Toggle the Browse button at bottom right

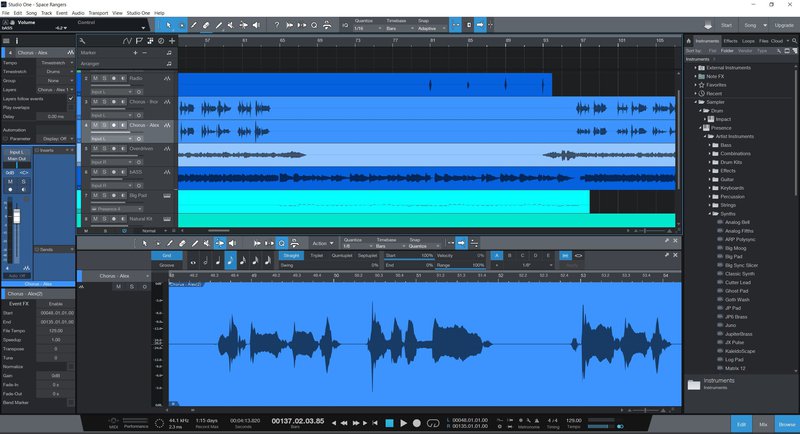[x=787, y=424]
